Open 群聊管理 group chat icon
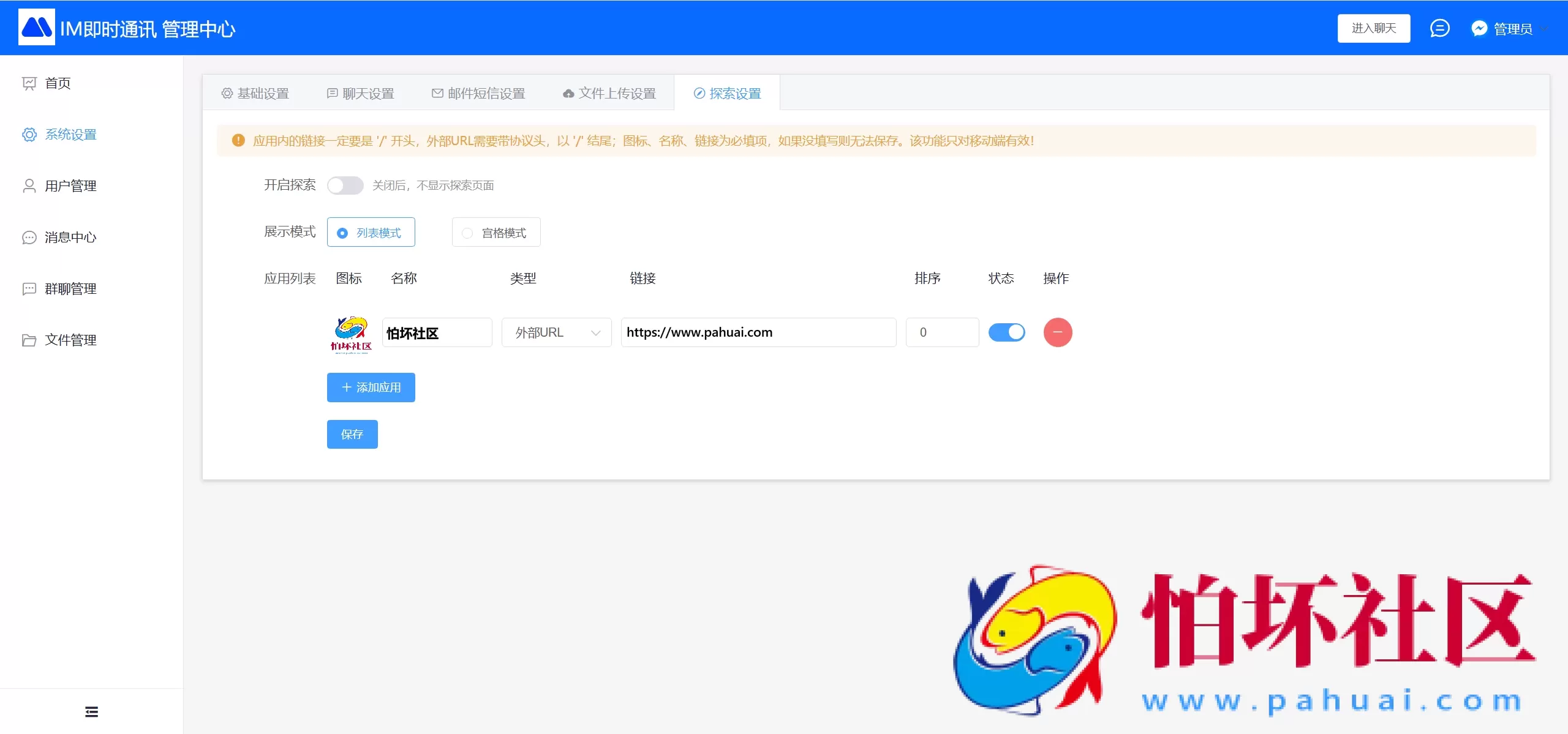Screen dimensions: 1568x734 click(x=30, y=289)
